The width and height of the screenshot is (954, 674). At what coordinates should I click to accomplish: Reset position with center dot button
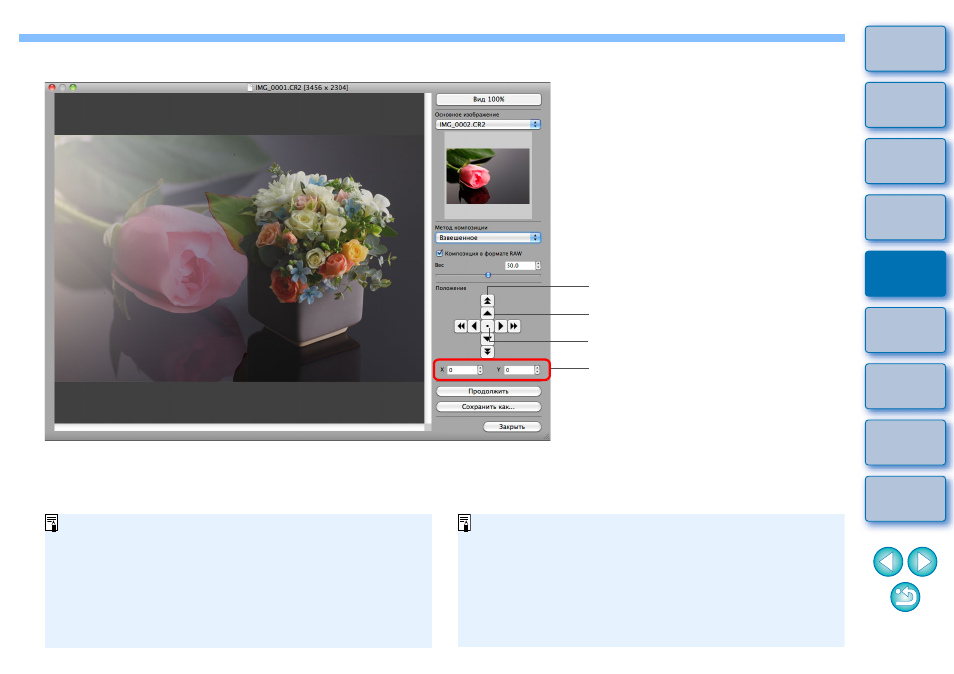click(x=487, y=327)
